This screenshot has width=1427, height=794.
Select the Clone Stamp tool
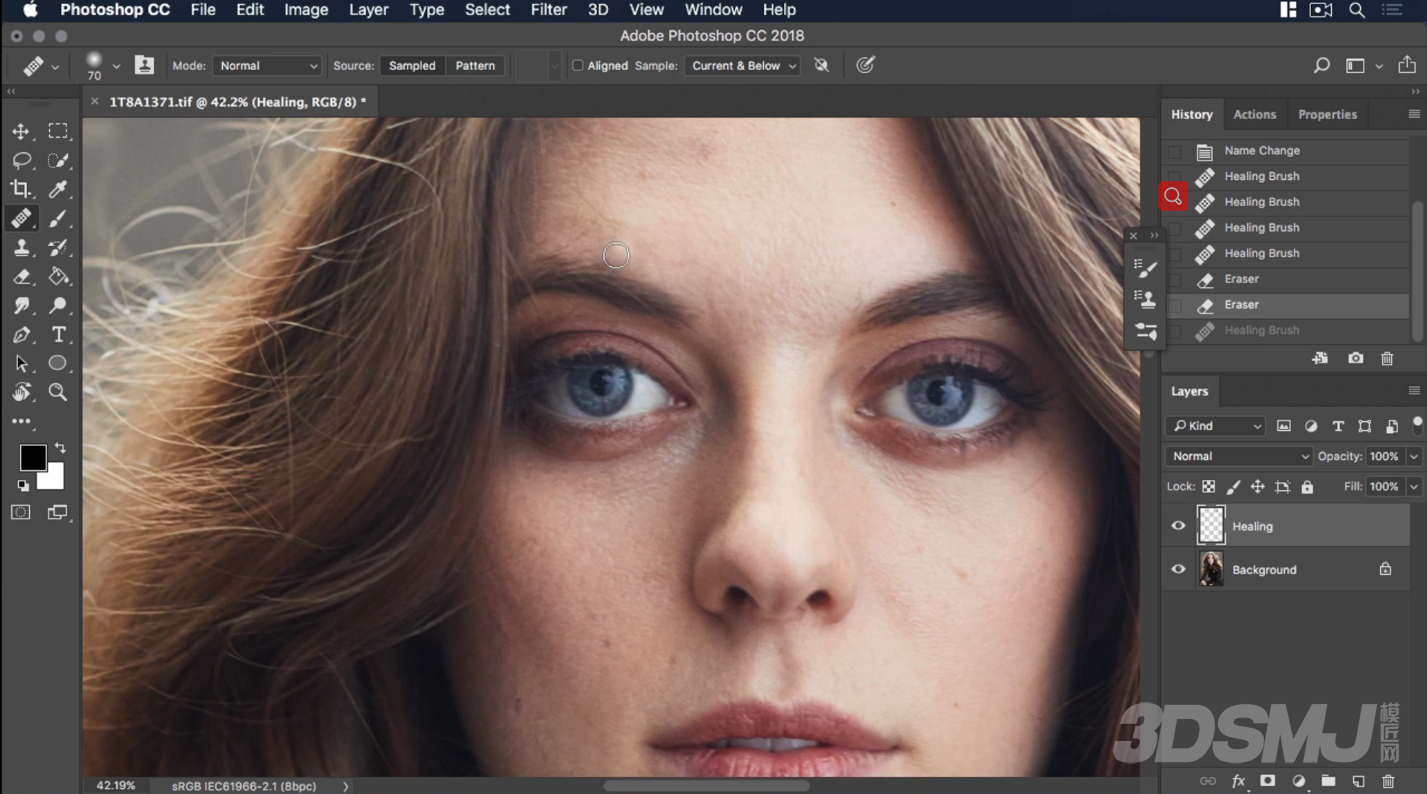point(21,247)
